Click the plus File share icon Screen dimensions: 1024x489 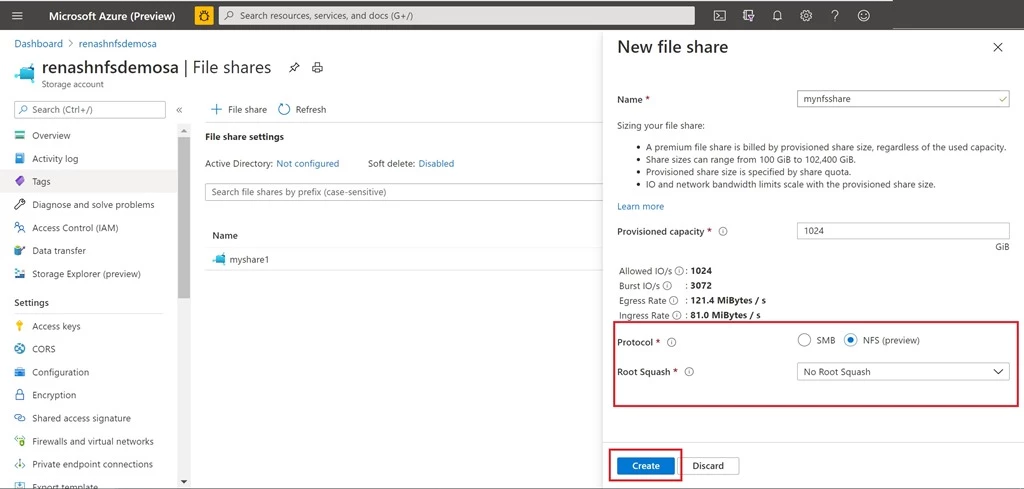pyautogui.click(x=217, y=110)
